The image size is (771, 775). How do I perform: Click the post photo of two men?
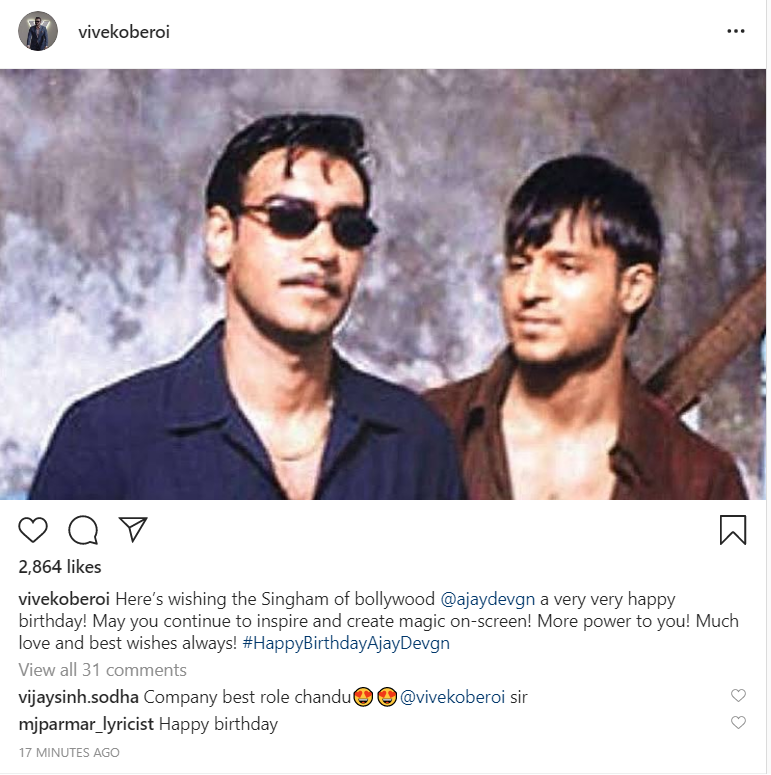pos(385,285)
